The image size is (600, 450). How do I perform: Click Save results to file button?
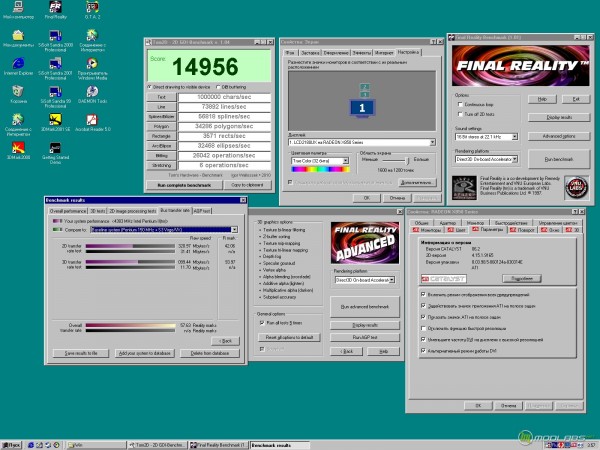coord(81,353)
